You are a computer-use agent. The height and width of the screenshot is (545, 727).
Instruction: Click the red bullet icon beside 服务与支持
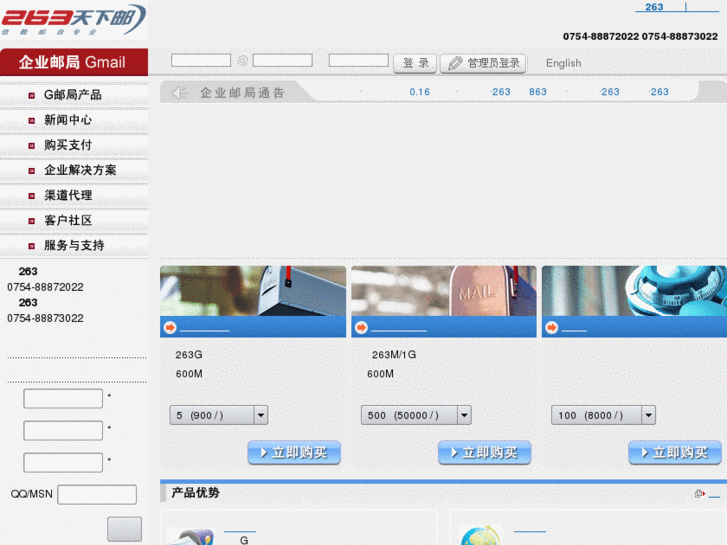pyautogui.click(x=32, y=246)
